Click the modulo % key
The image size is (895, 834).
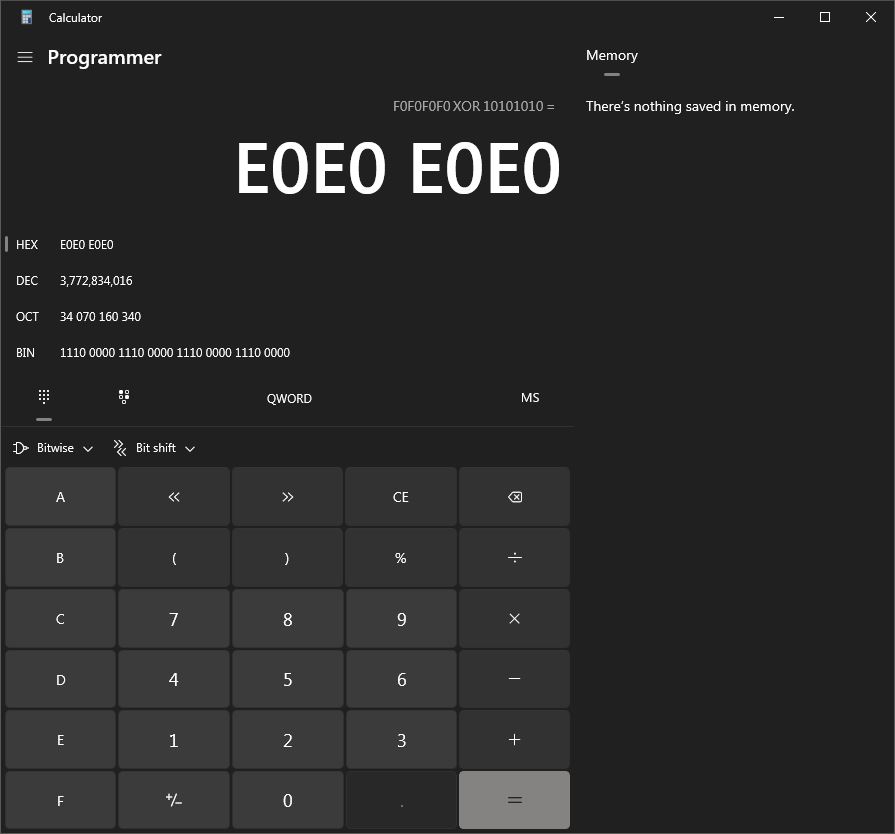click(401, 557)
